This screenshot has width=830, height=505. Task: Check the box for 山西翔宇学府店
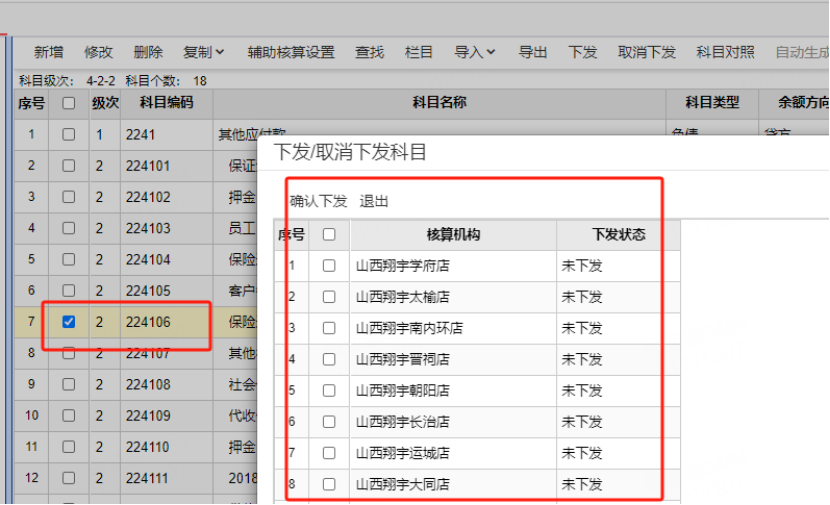coord(329,265)
